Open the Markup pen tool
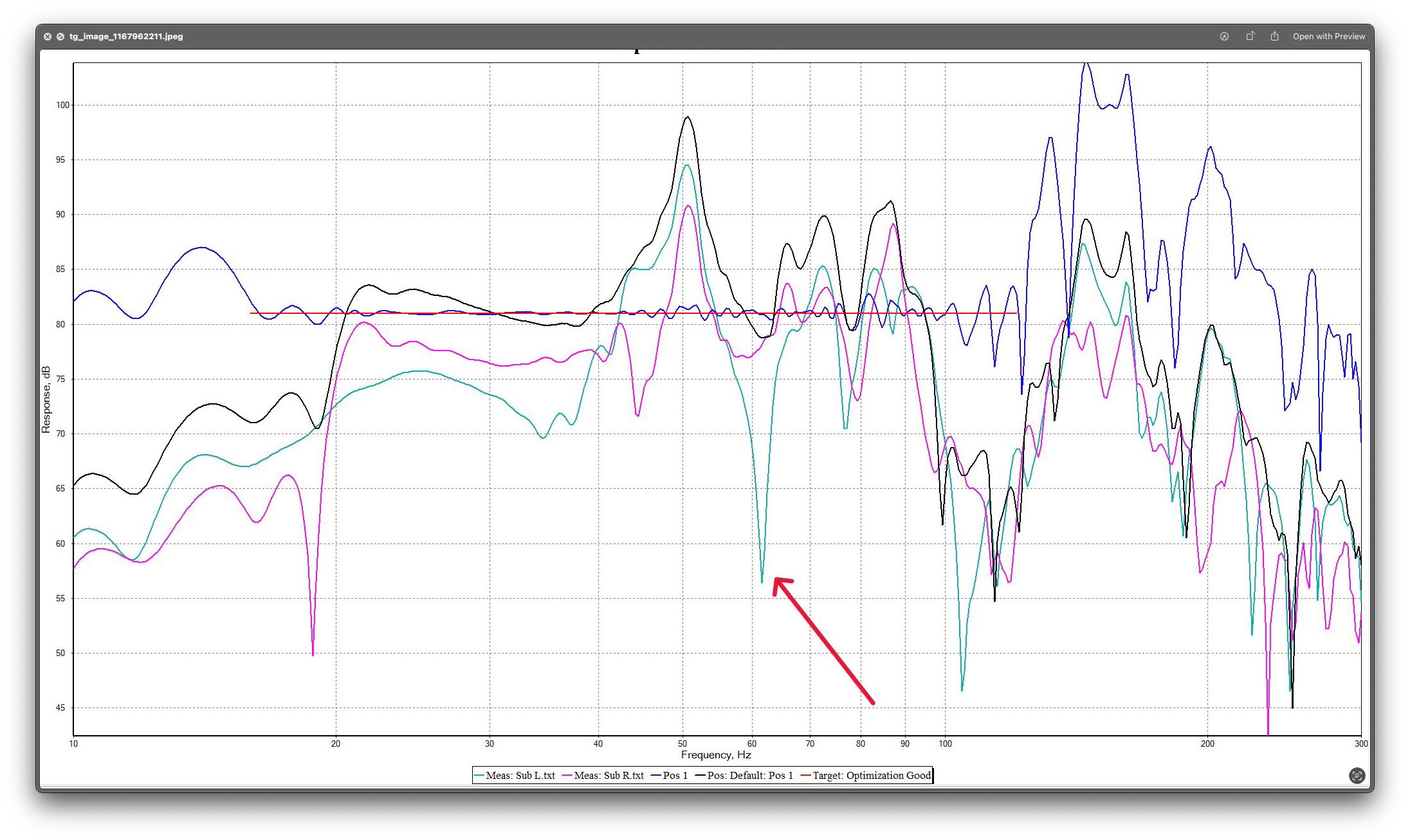1410x840 pixels. [x=1224, y=37]
